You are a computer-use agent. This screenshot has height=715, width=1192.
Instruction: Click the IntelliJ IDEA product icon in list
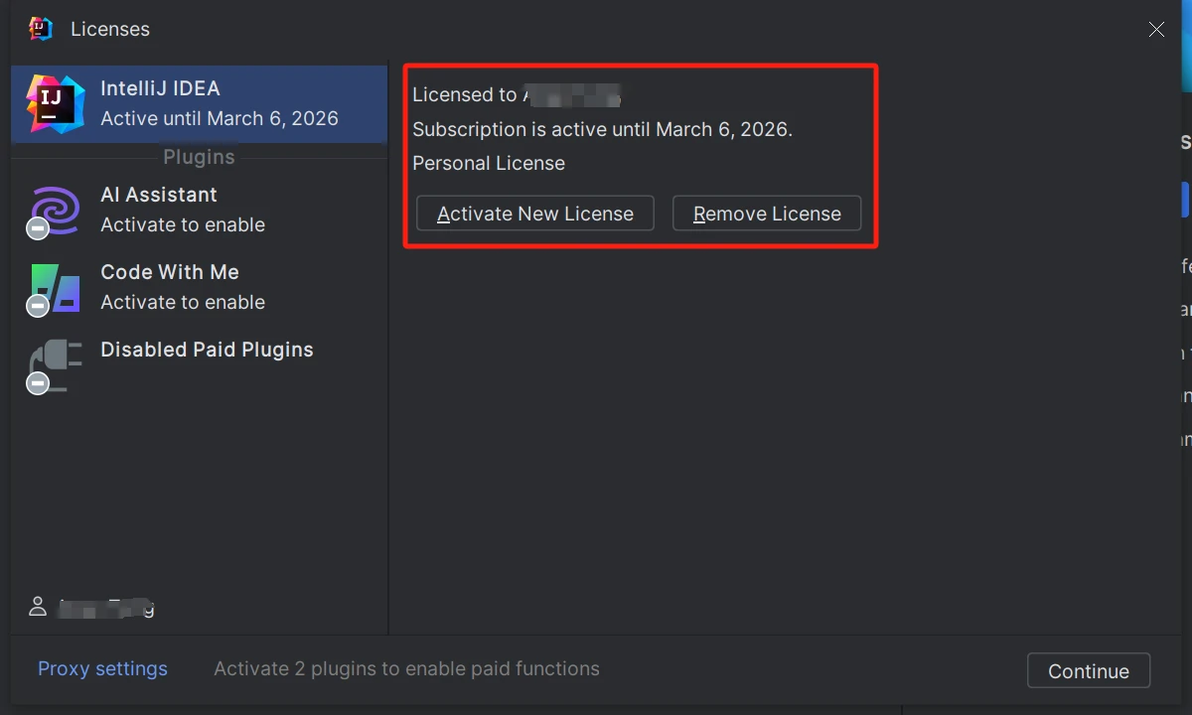point(55,104)
